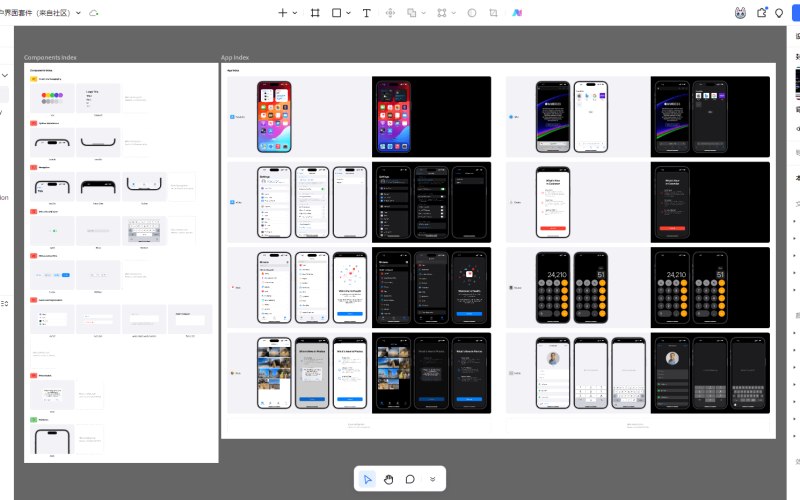Image resolution: width=800 pixels, height=500 pixels.
Task: Click the auto layout toolbar icon
Action: 442,13
